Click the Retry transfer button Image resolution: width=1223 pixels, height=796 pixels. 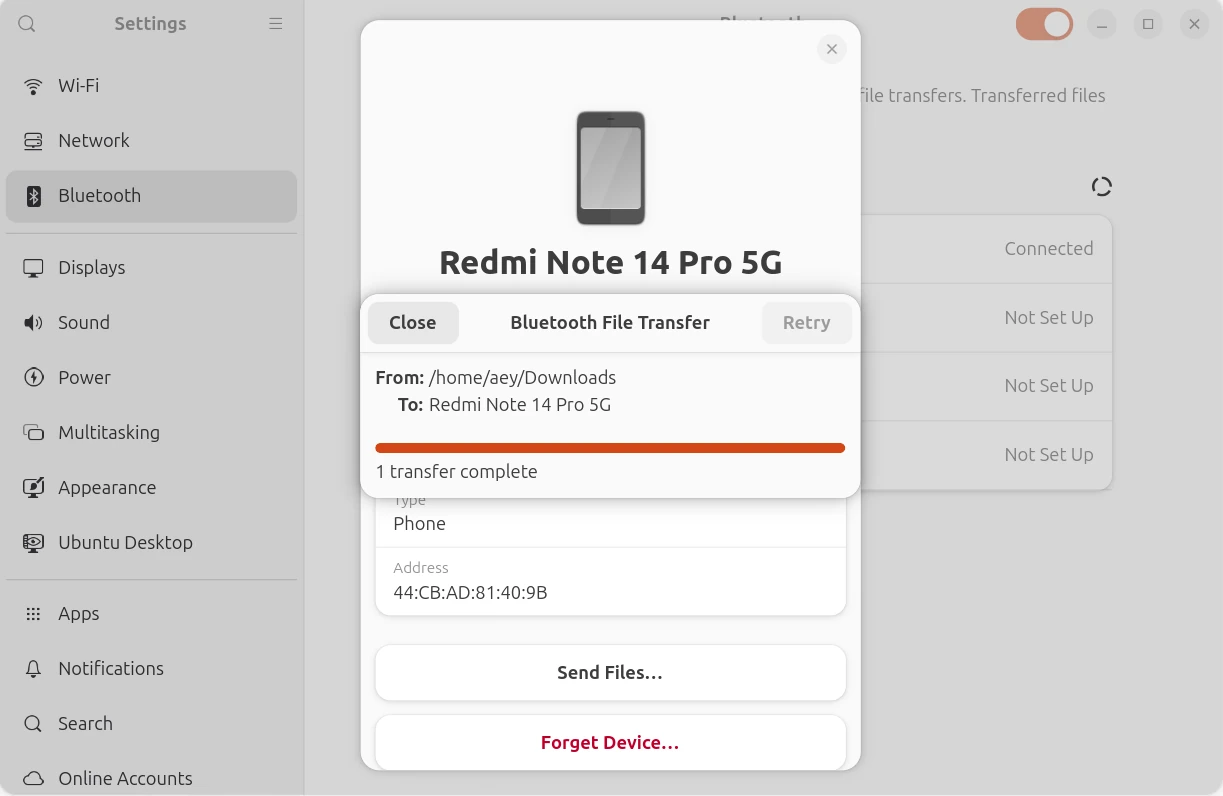(x=806, y=323)
